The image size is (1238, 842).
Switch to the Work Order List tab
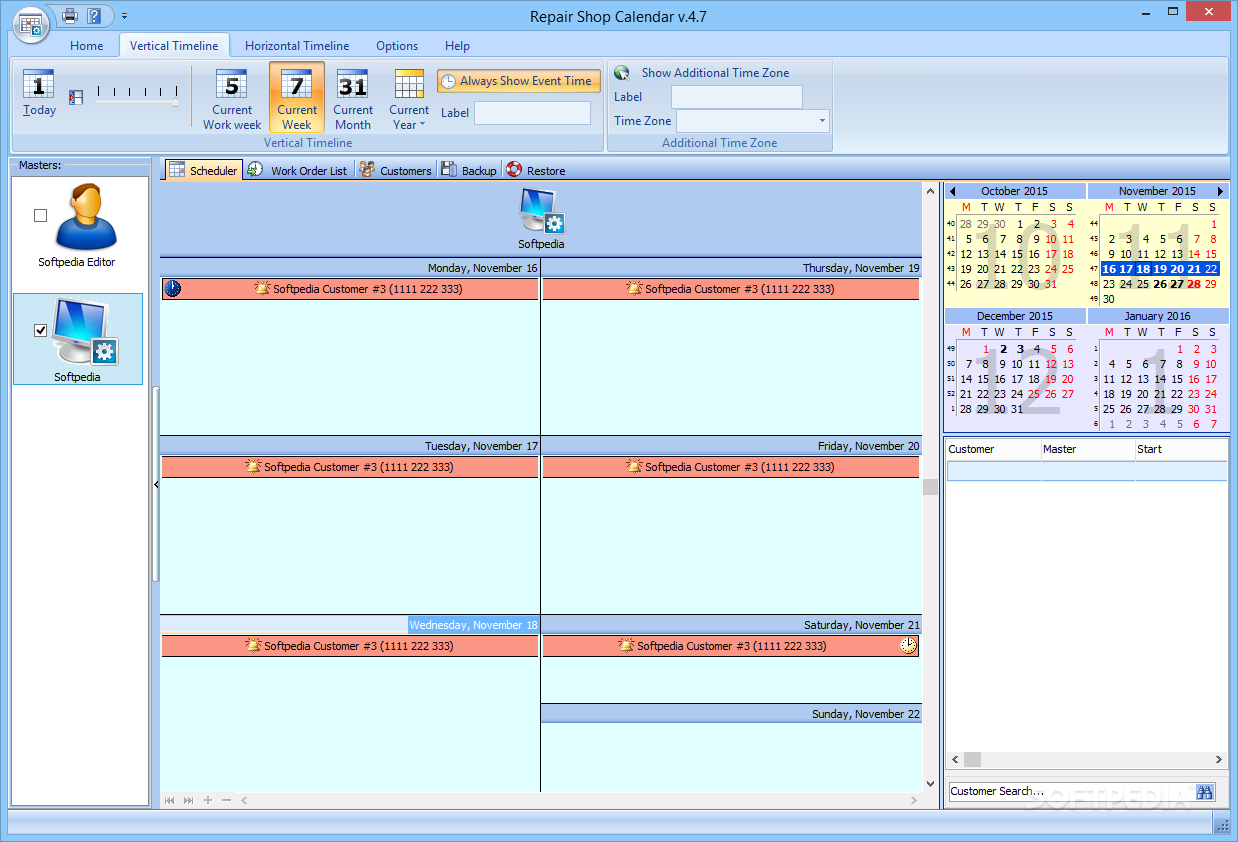[298, 170]
